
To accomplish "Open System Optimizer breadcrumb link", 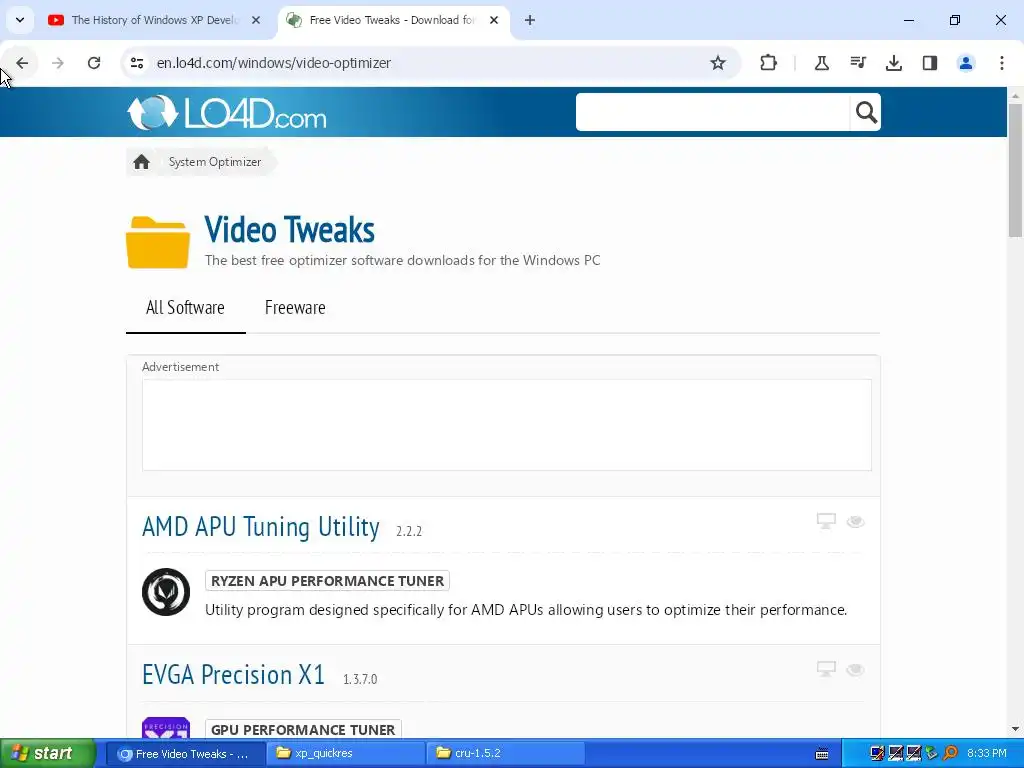I will (215, 162).
